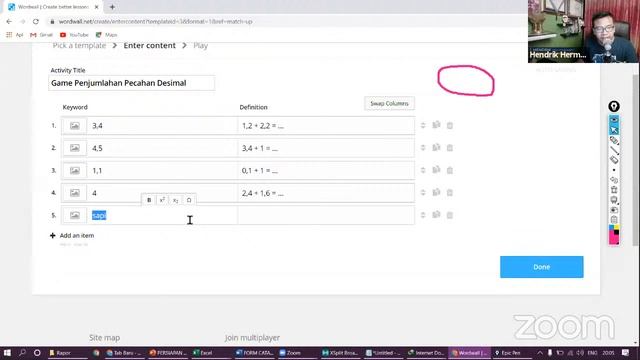This screenshot has height=360, width=640.
Task: Duplicate row 2 with its copy icon
Action: click(436, 147)
